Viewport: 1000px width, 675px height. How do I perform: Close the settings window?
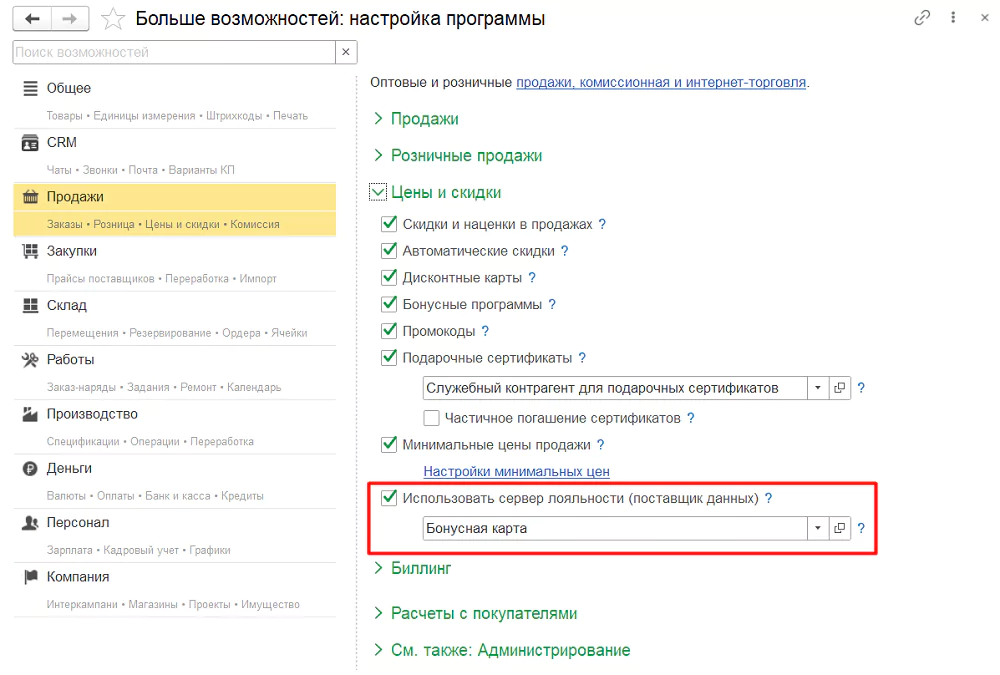click(x=985, y=18)
